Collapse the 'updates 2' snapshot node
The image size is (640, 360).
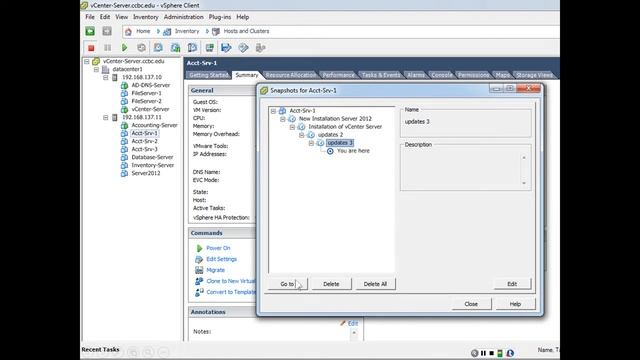pyautogui.click(x=302, y=135)
